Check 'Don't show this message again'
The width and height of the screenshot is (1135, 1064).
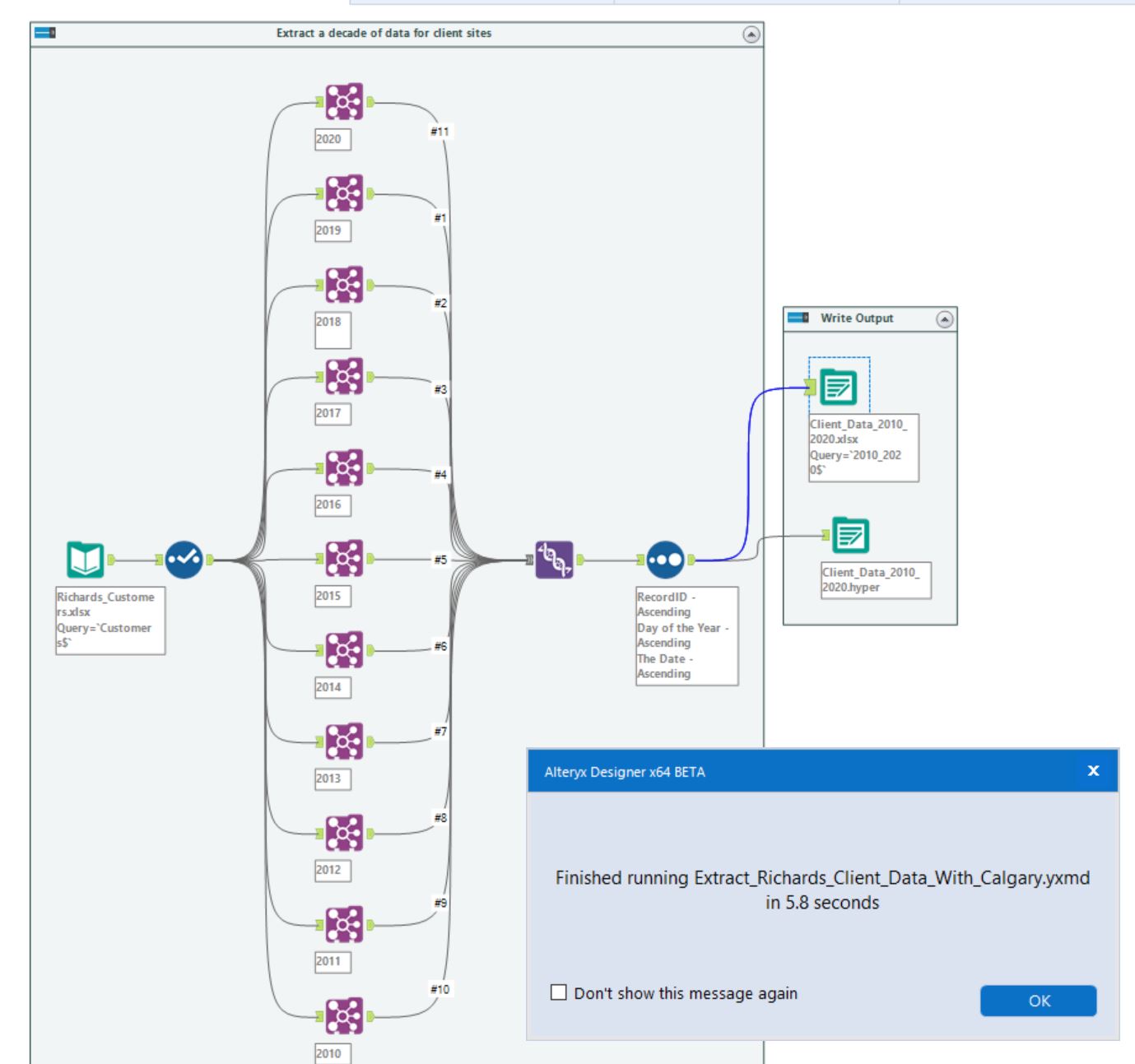click(x=559, y=992)
